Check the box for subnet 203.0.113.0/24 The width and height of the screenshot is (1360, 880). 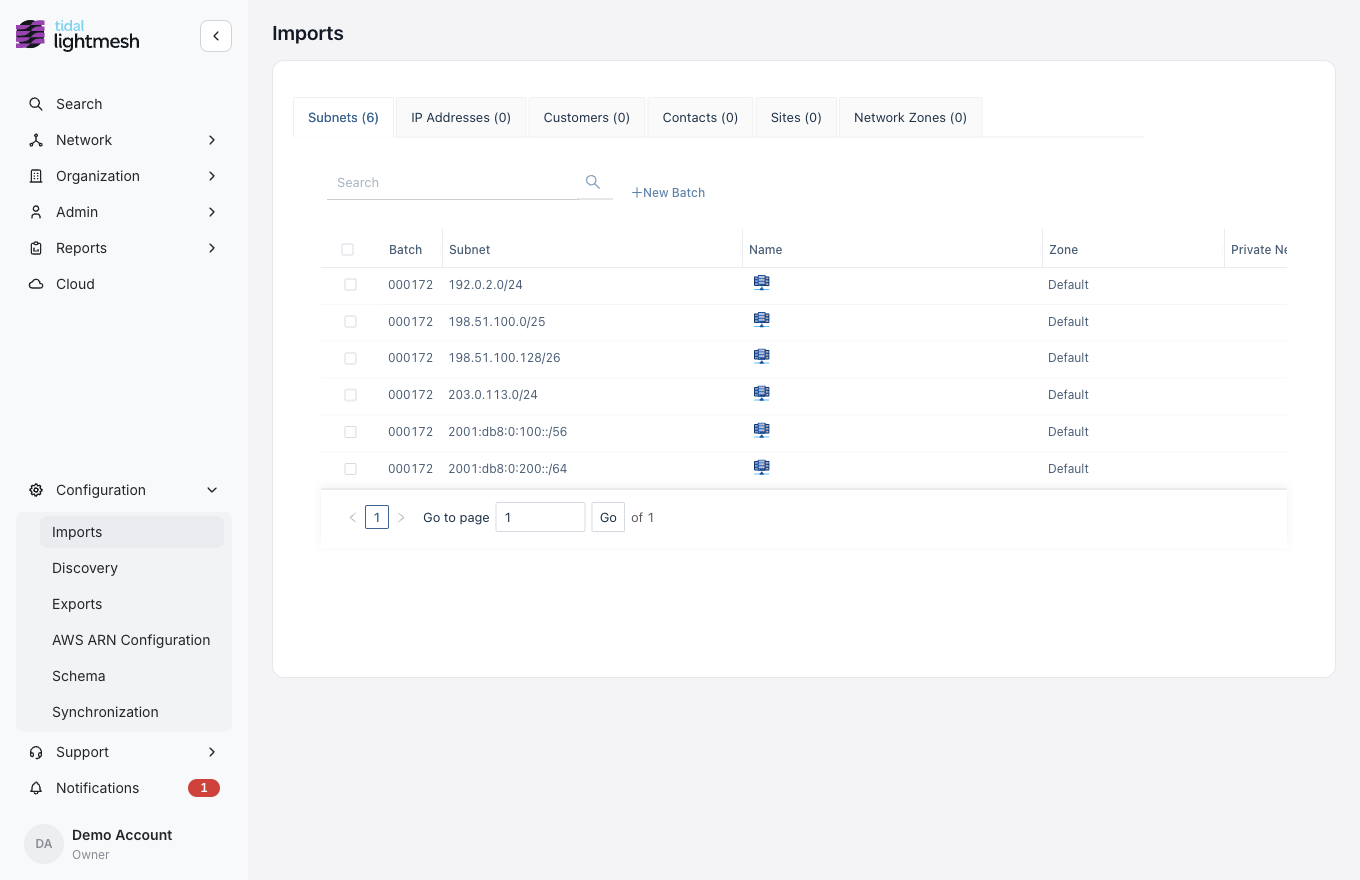[x=351, y=395]
